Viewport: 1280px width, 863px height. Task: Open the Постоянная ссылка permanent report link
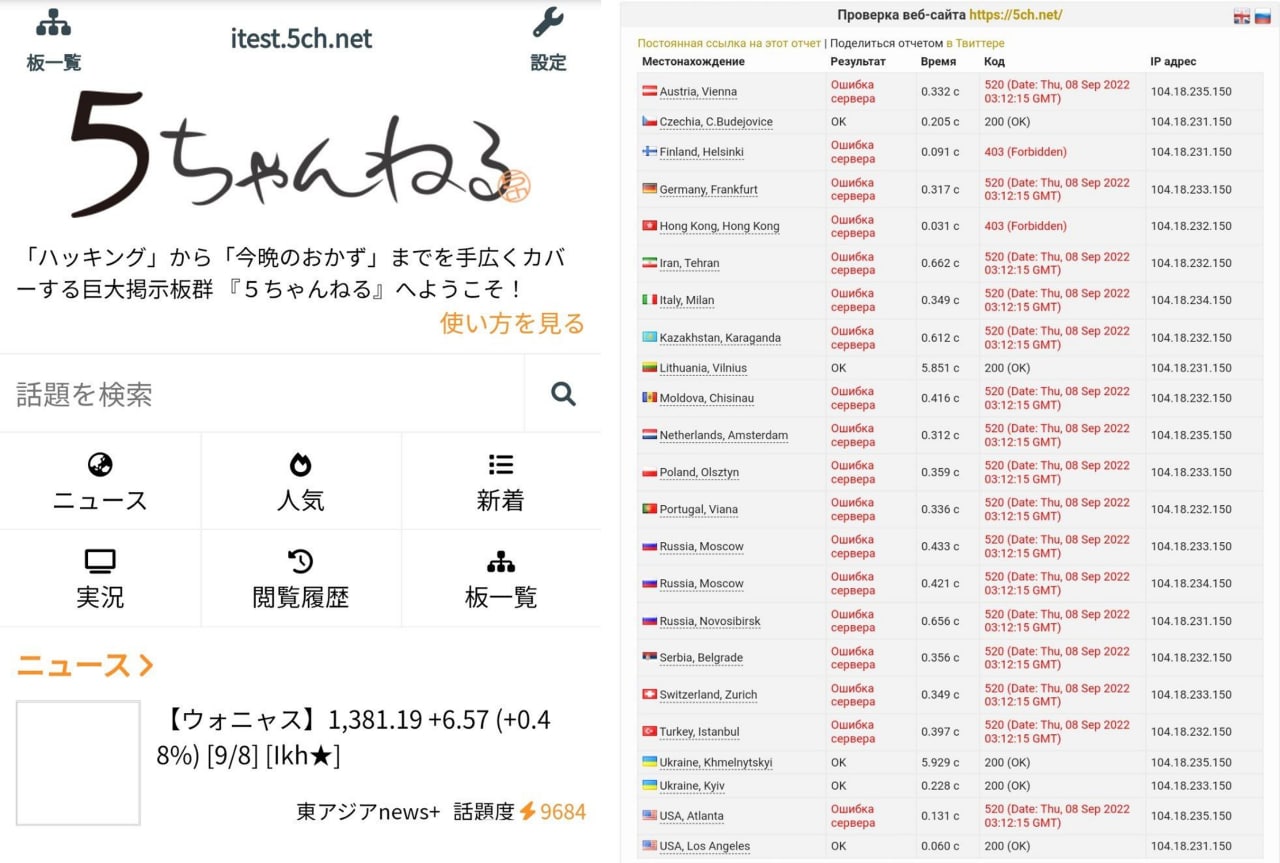729,43
